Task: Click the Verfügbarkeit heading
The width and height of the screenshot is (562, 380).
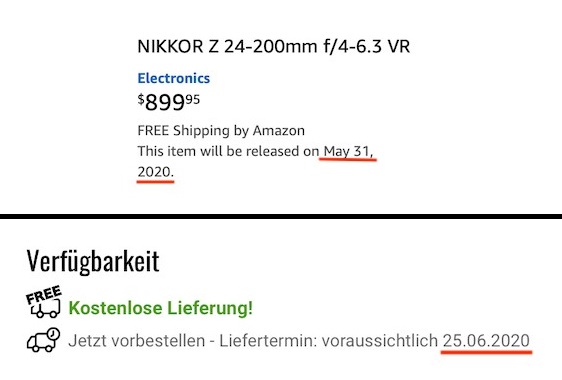Action: pyautogui.click(x=93, y=261)
